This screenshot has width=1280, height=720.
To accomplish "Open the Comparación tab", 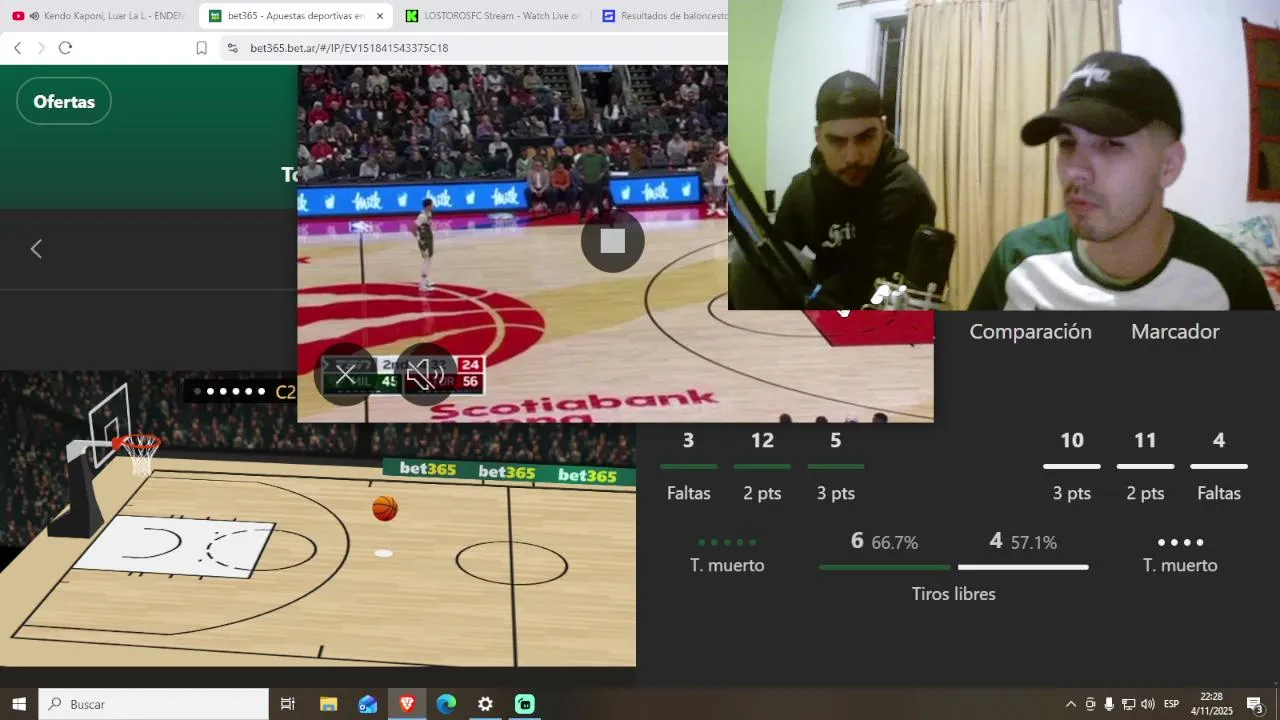I will 1030,332.
